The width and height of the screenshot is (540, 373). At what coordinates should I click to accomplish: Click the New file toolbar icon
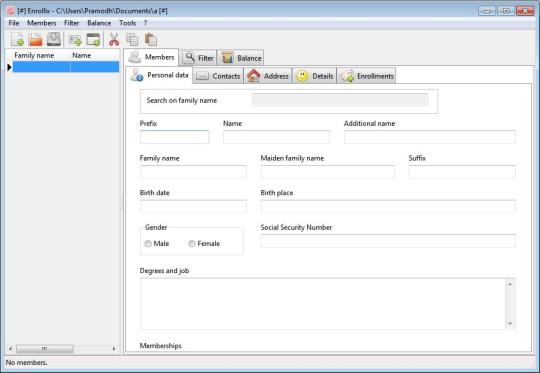coord(17,40)
